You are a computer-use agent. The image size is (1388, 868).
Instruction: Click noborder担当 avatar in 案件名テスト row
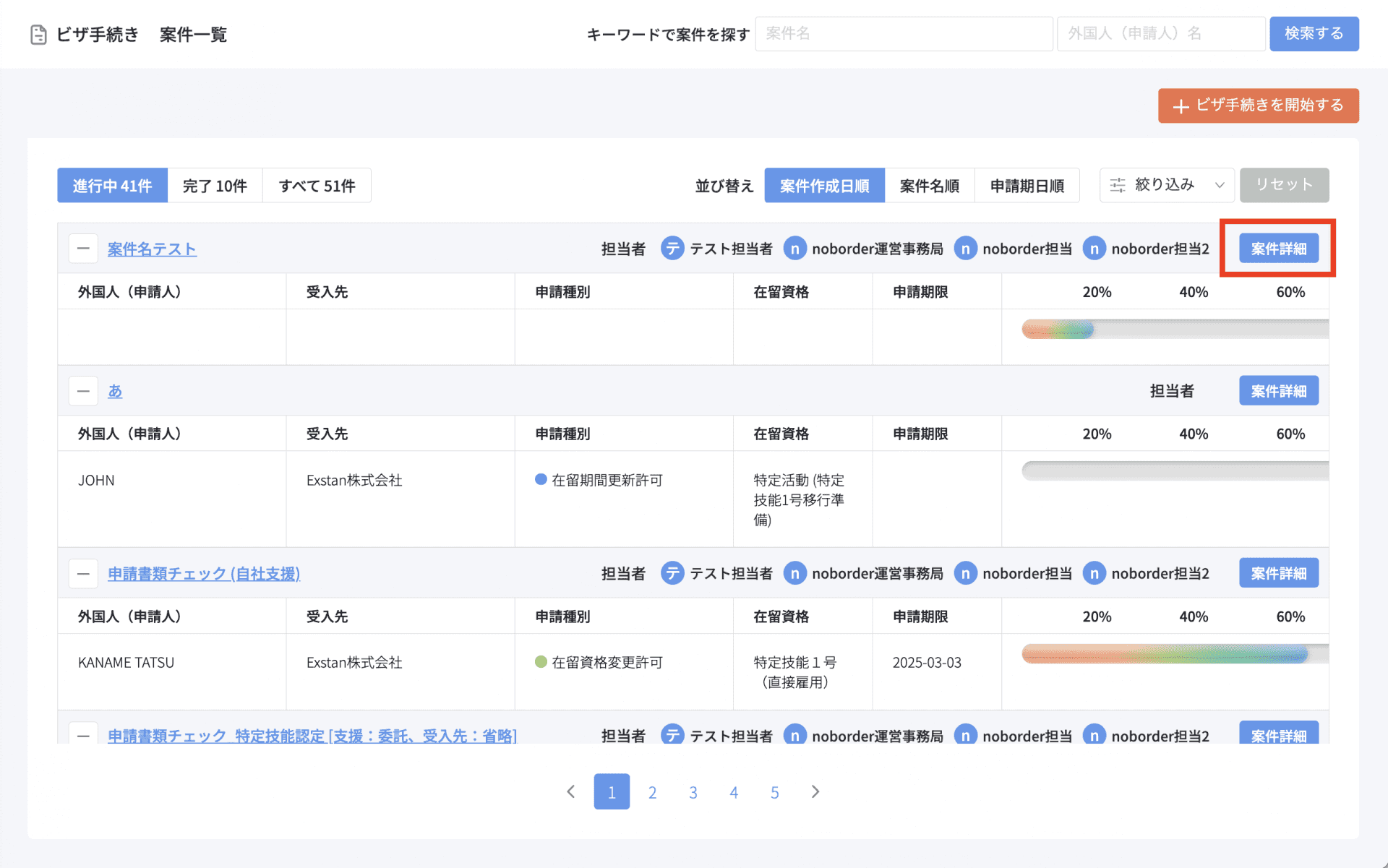coord(965,249)
